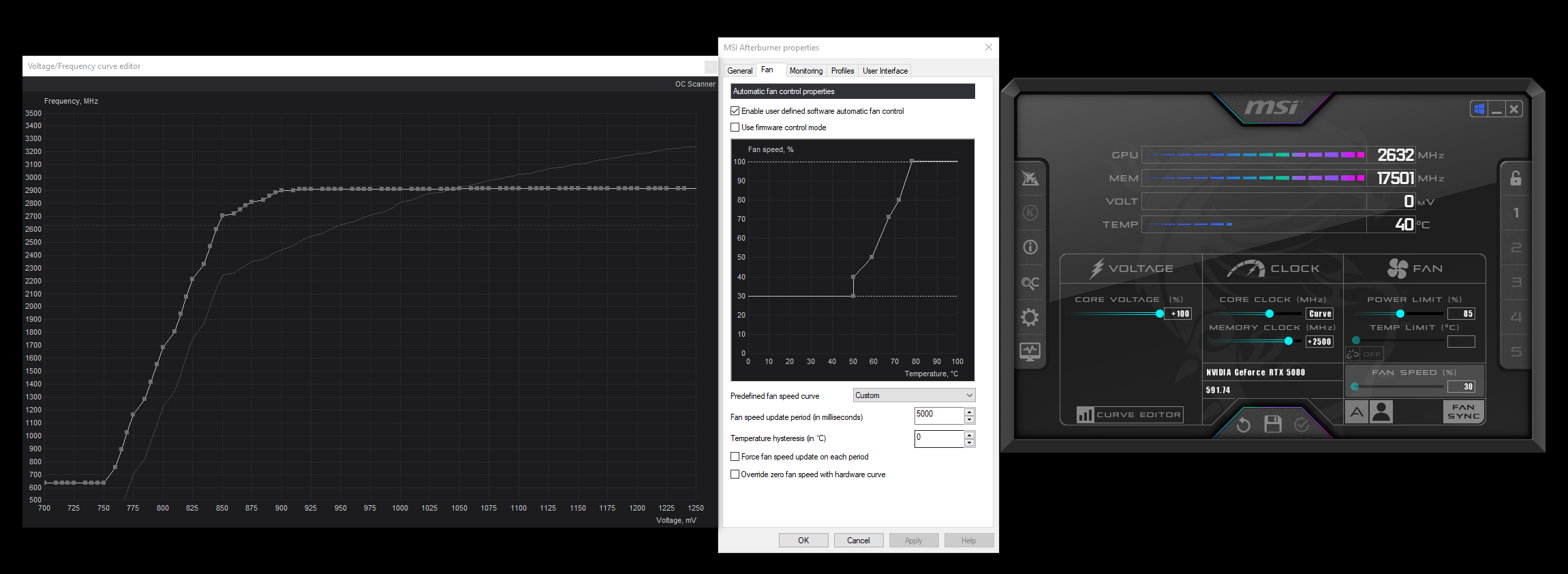Click the power limit '85' value box
This screenshot has height=574, width=1568.
tap(1461, 314)
